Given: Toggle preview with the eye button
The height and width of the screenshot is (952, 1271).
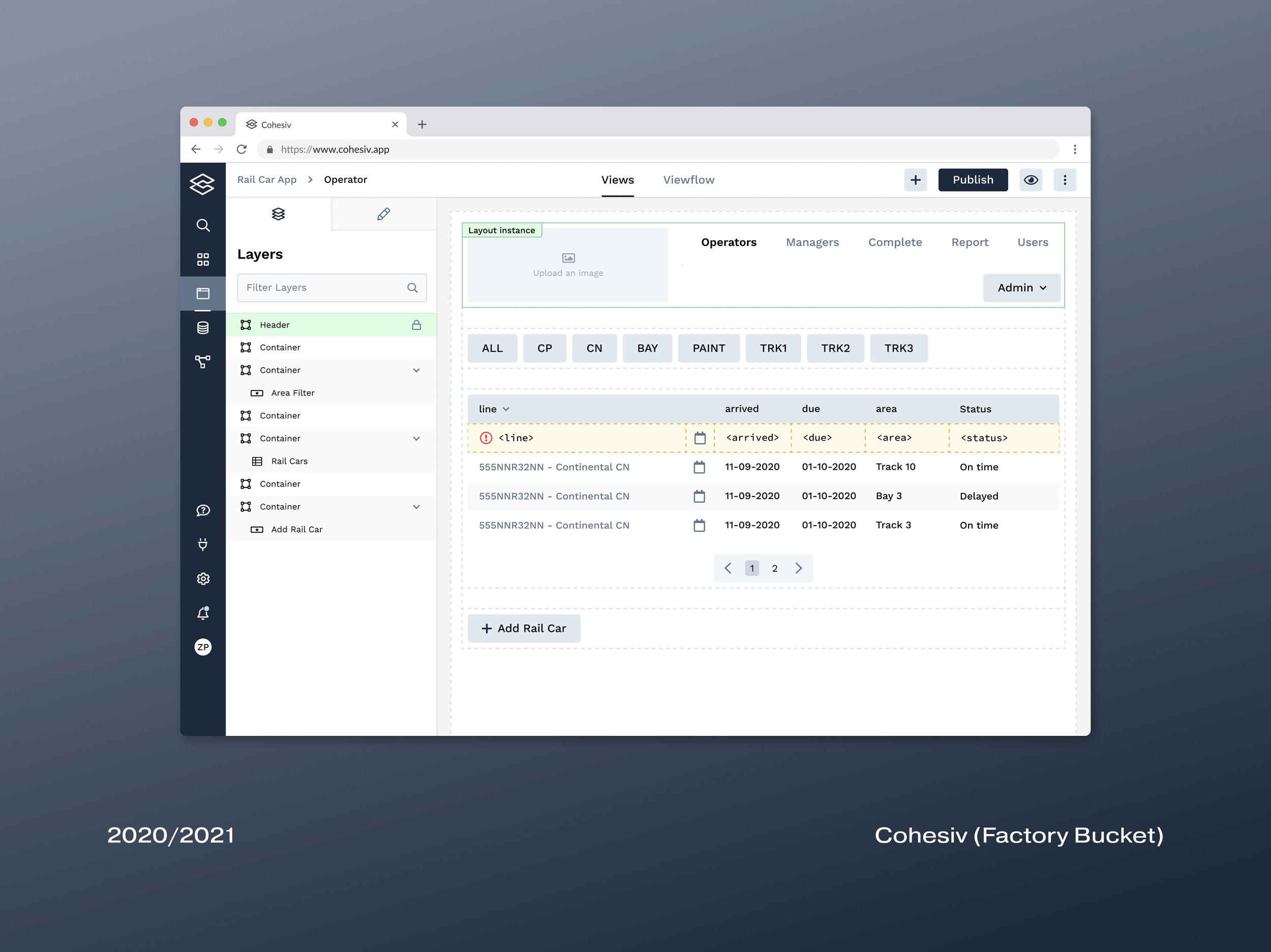Looking at the screenshot, I should pyautogui.click(x=1031, y=180).
